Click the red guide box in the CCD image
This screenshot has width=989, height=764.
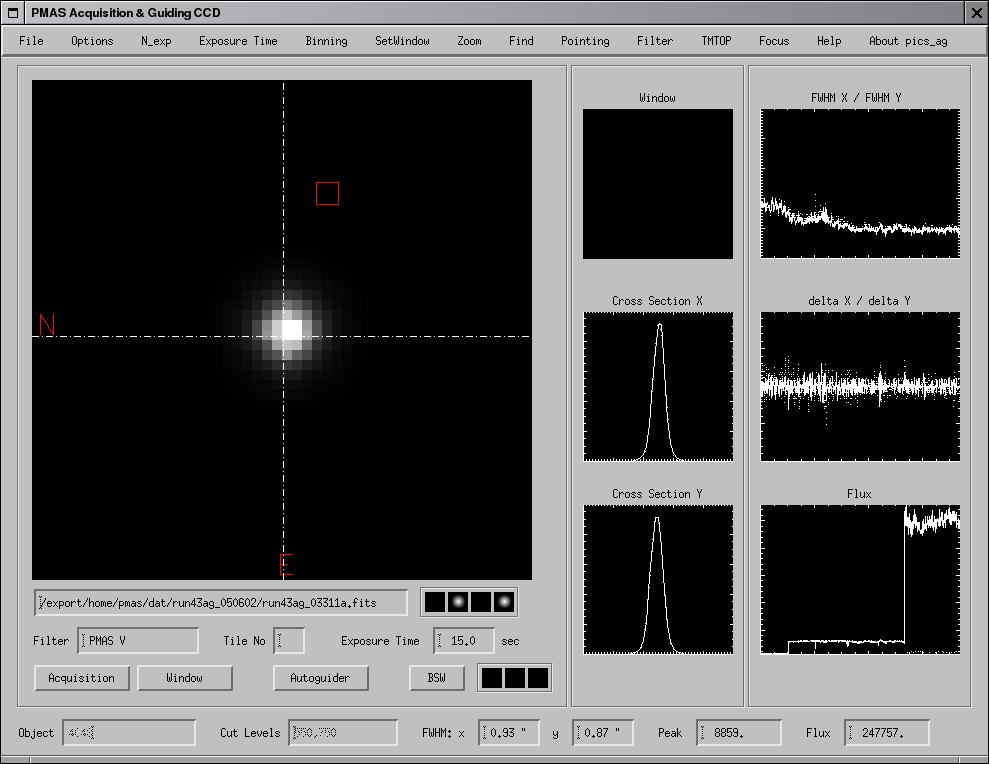click(x=327, y=194)
